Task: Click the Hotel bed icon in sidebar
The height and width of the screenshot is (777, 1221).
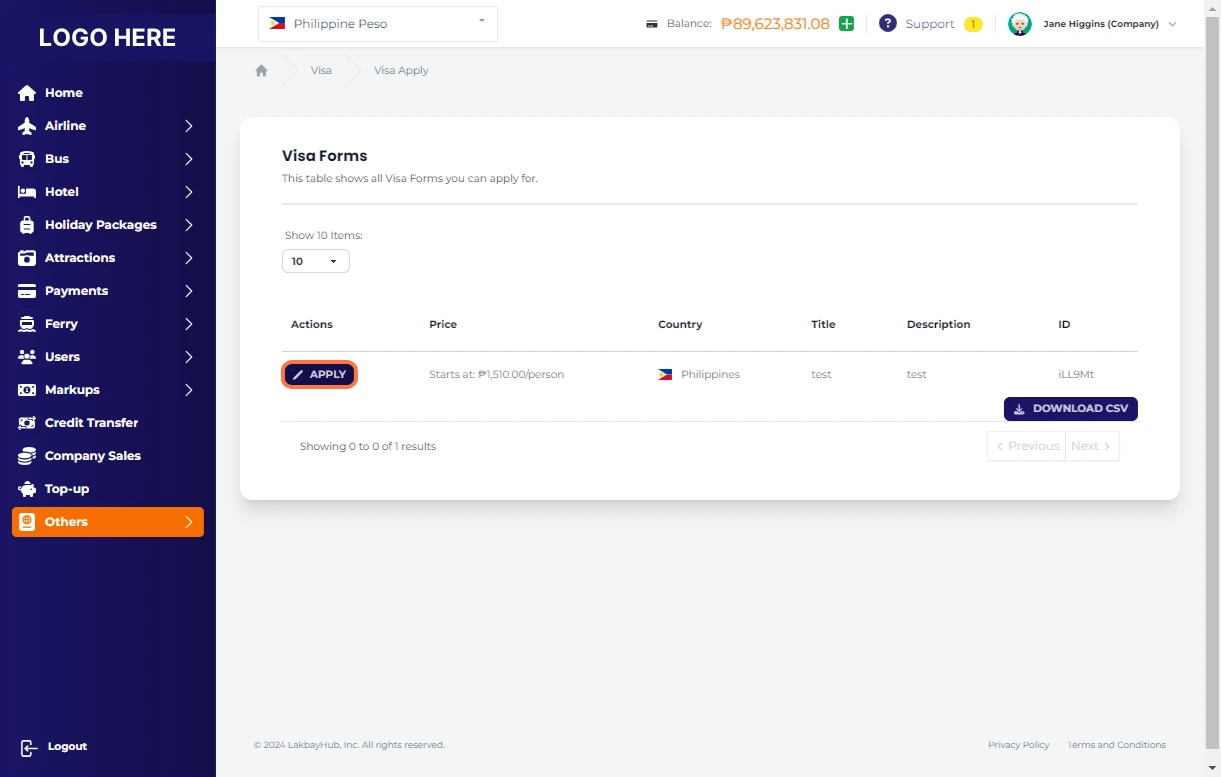Action: point(27,192)
